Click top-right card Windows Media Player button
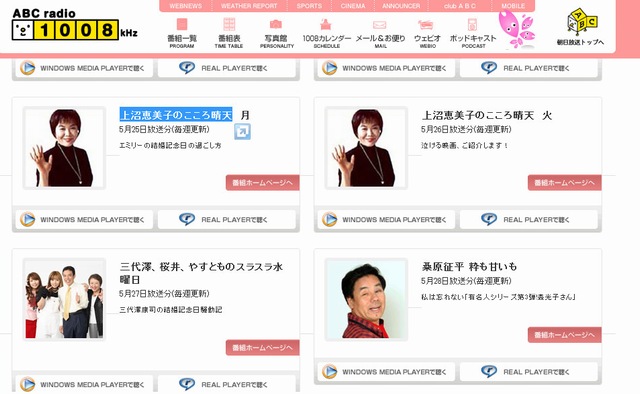The width and height of the screenshot is (640, 394). click(x=387, y=68)
